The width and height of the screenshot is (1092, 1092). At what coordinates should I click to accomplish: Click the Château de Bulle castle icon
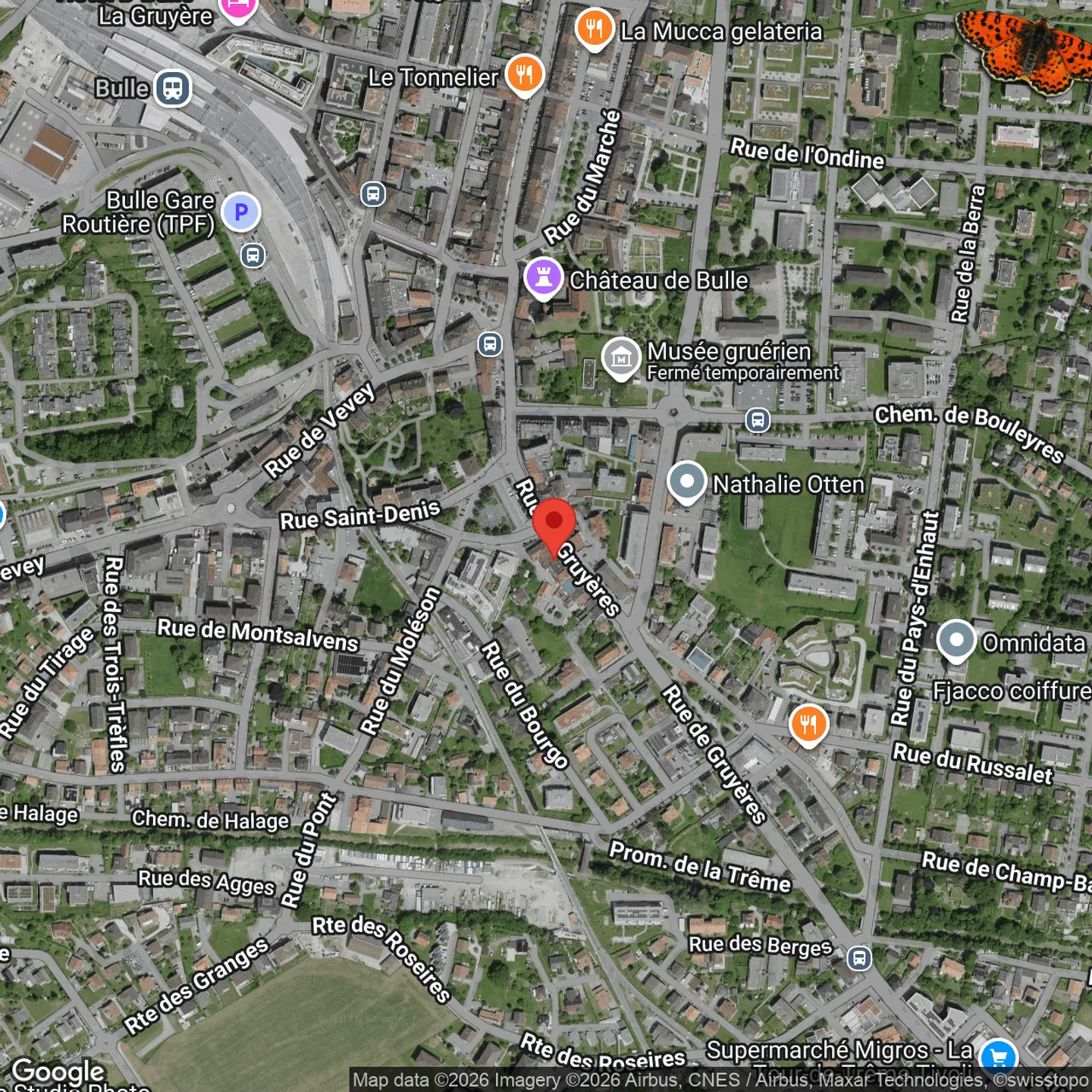point(543,278)
